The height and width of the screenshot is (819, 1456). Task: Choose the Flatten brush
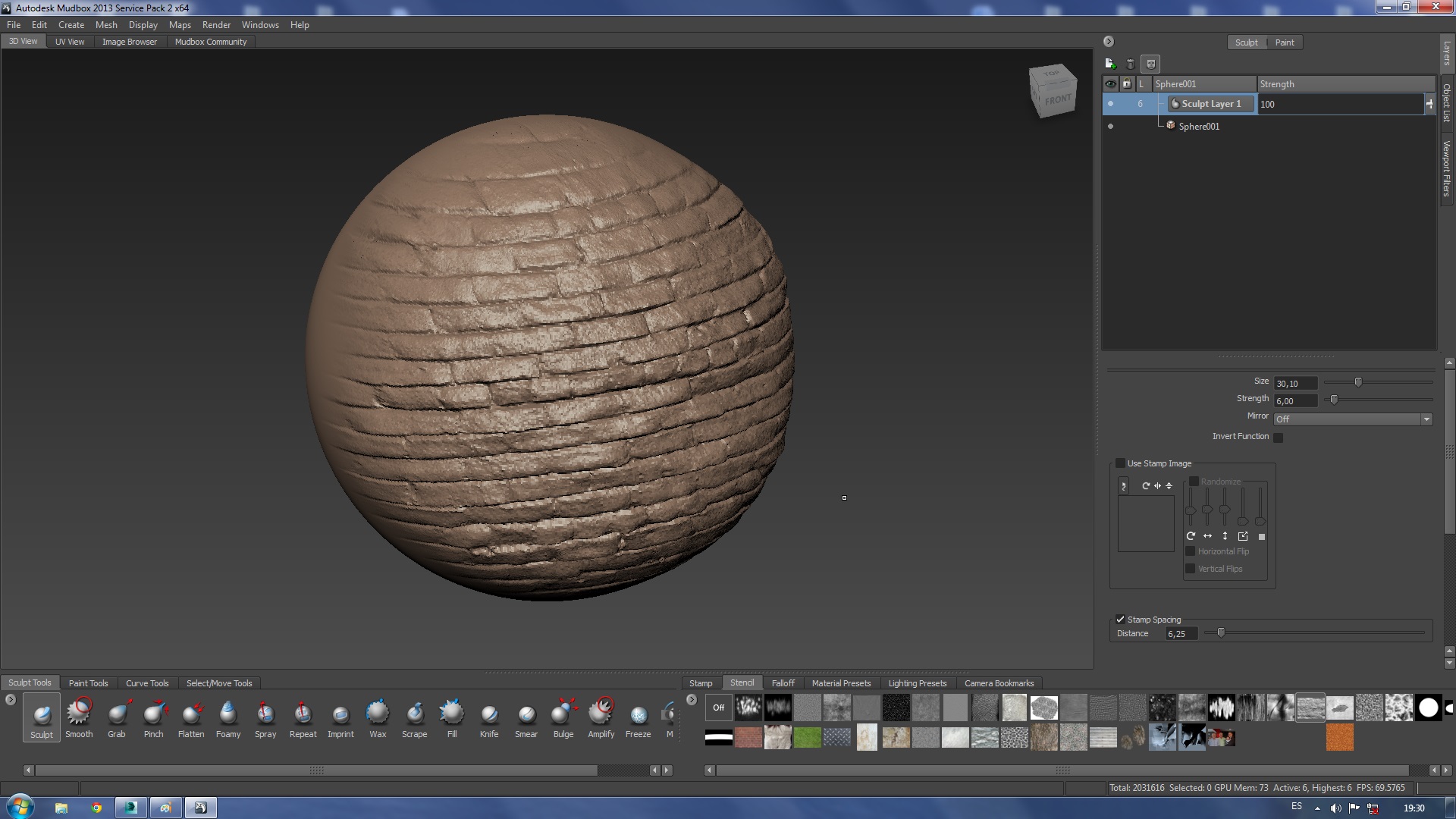[191, 717]
